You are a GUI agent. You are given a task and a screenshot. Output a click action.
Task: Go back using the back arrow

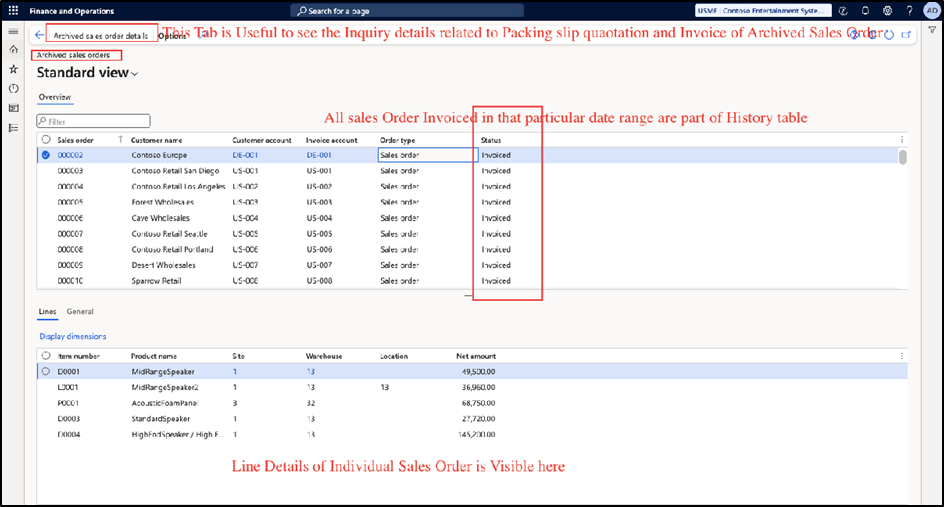[38, 34]
